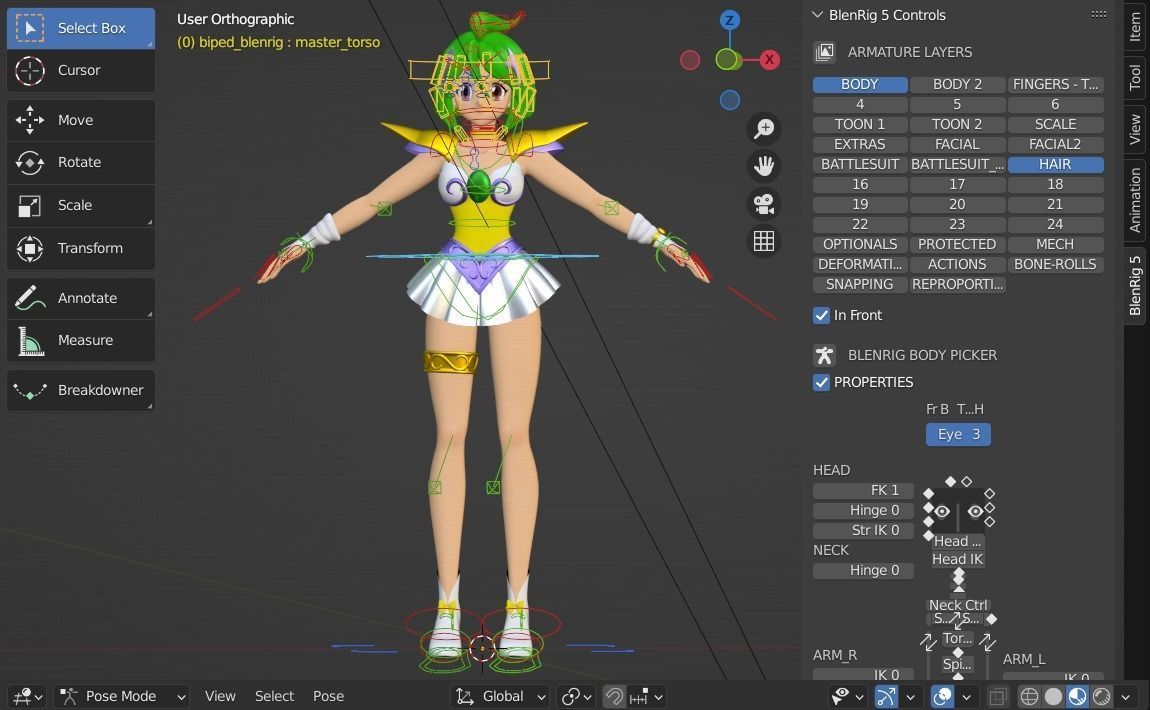Click the left eye picker control
The width and height of the screenshot is (1150, 710).
point(942,511)
